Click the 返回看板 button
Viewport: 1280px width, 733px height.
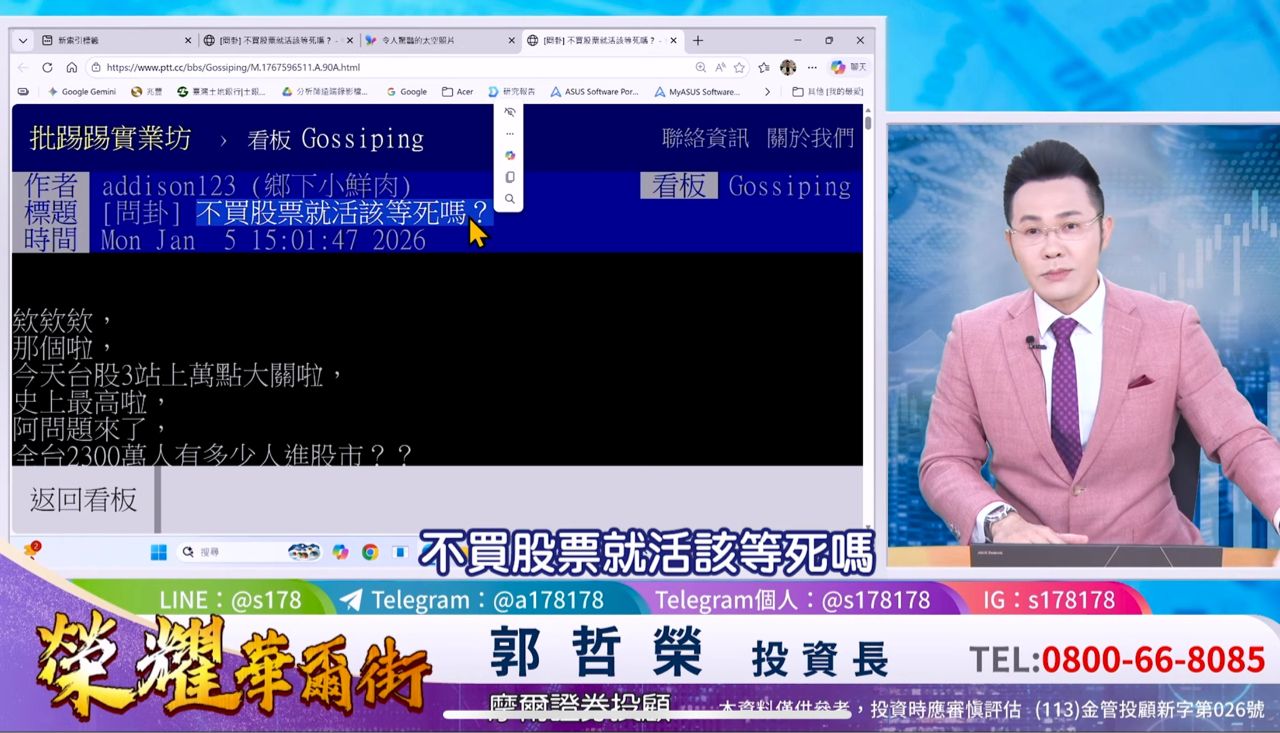tap(84, 500)
